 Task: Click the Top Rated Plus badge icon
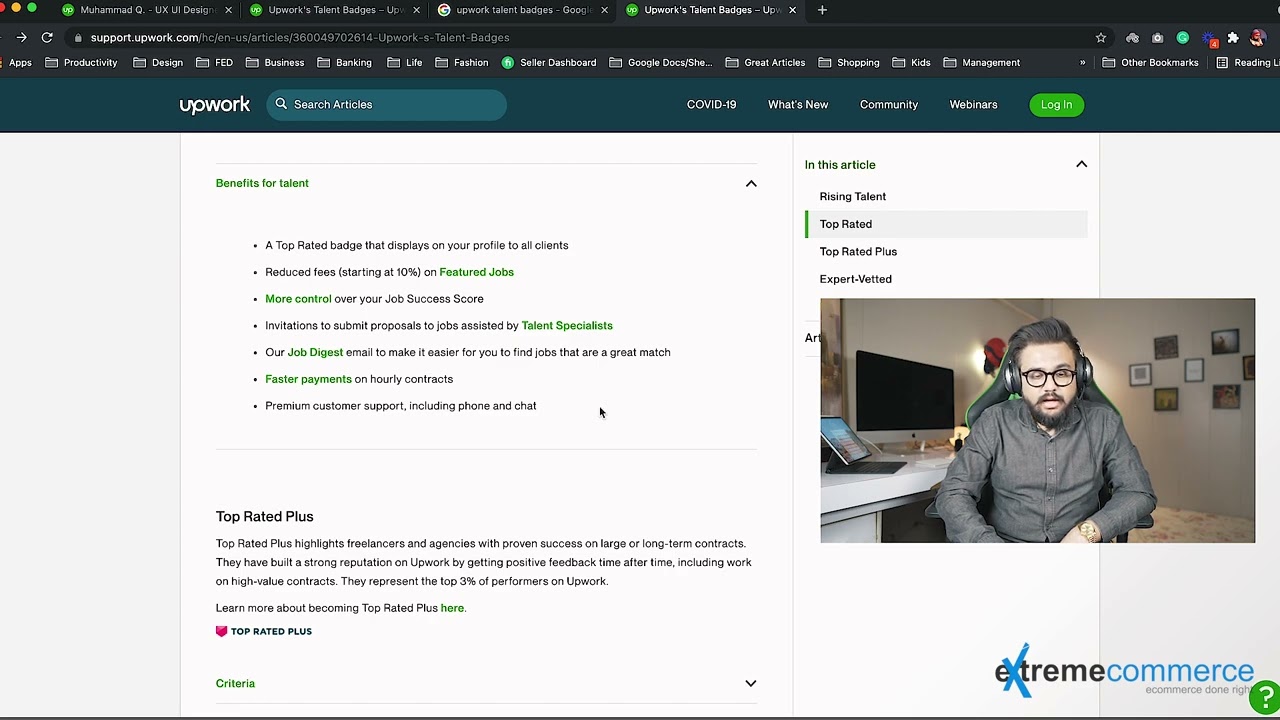[221, 631]
